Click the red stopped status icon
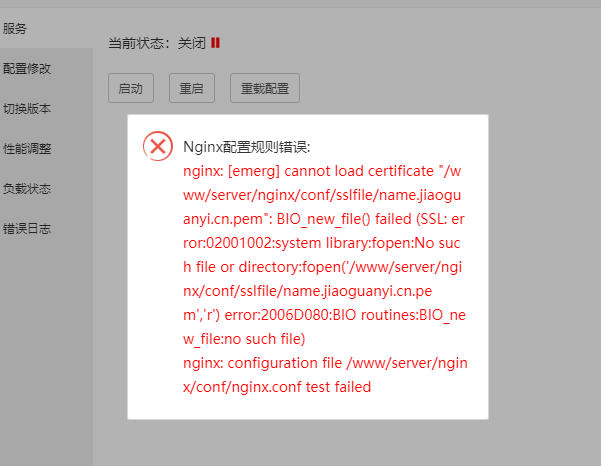Viewport: 601px width, 466px height. [x=215, y=43]
